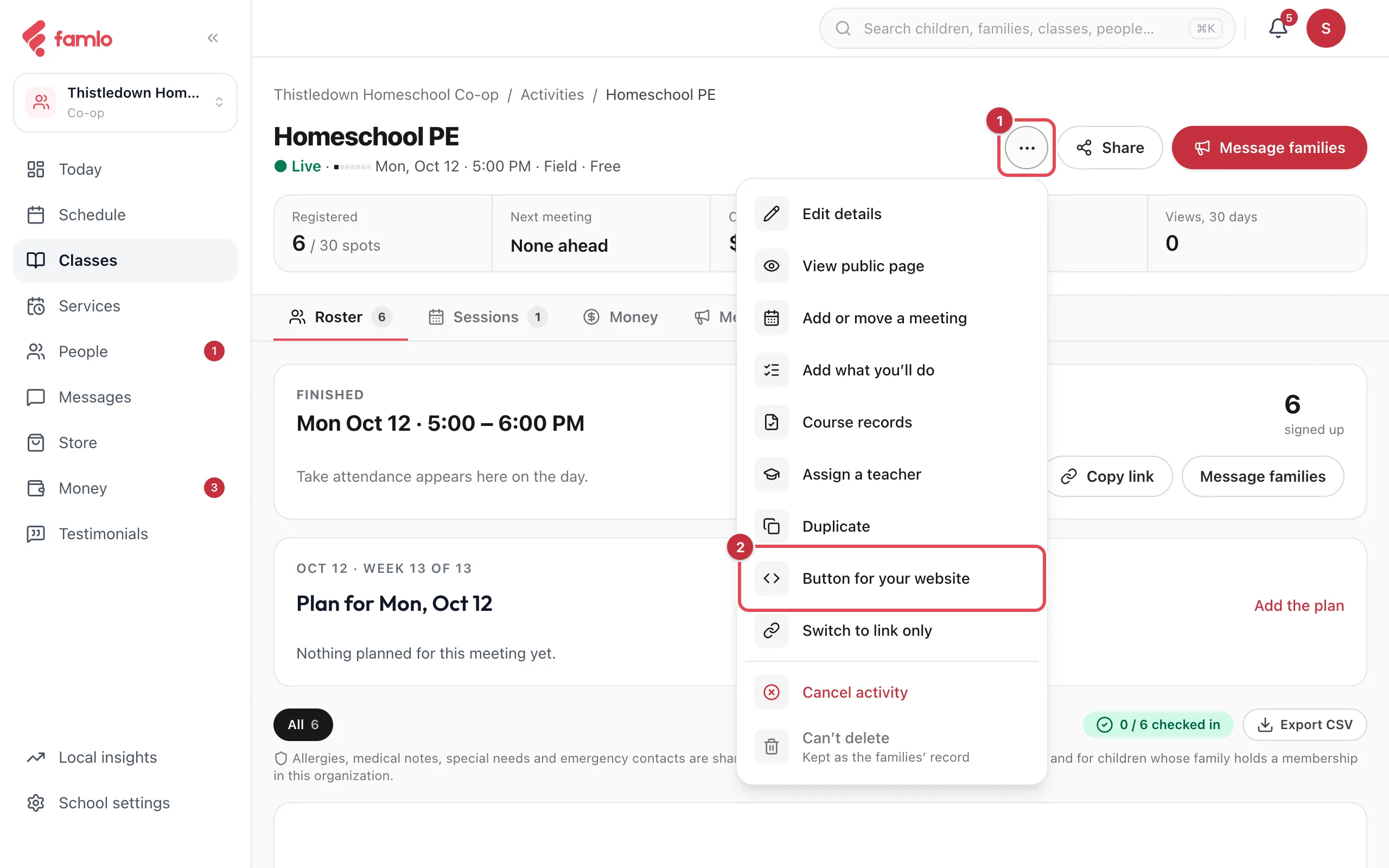
Task: Select Classes in the sidebar
Action: [x=125, y=260]
